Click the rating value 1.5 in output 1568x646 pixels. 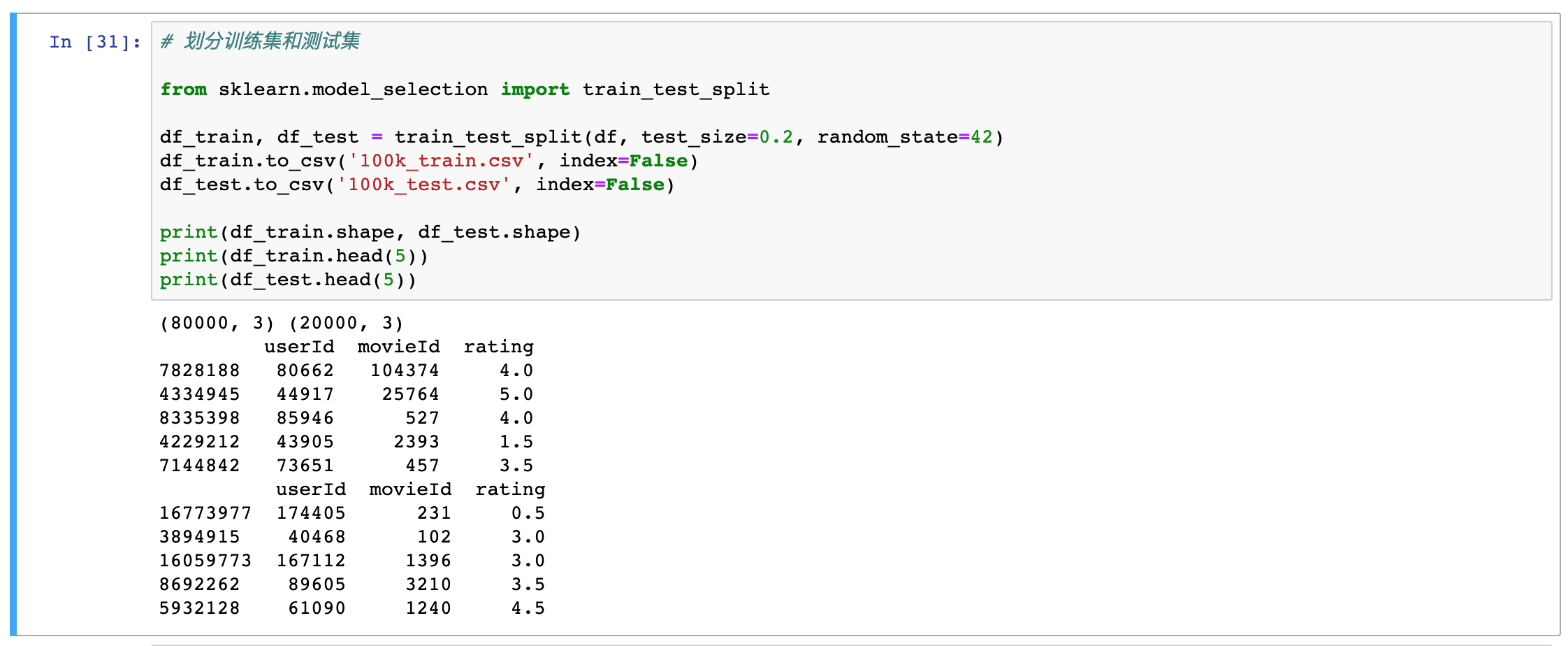point(516,442)
